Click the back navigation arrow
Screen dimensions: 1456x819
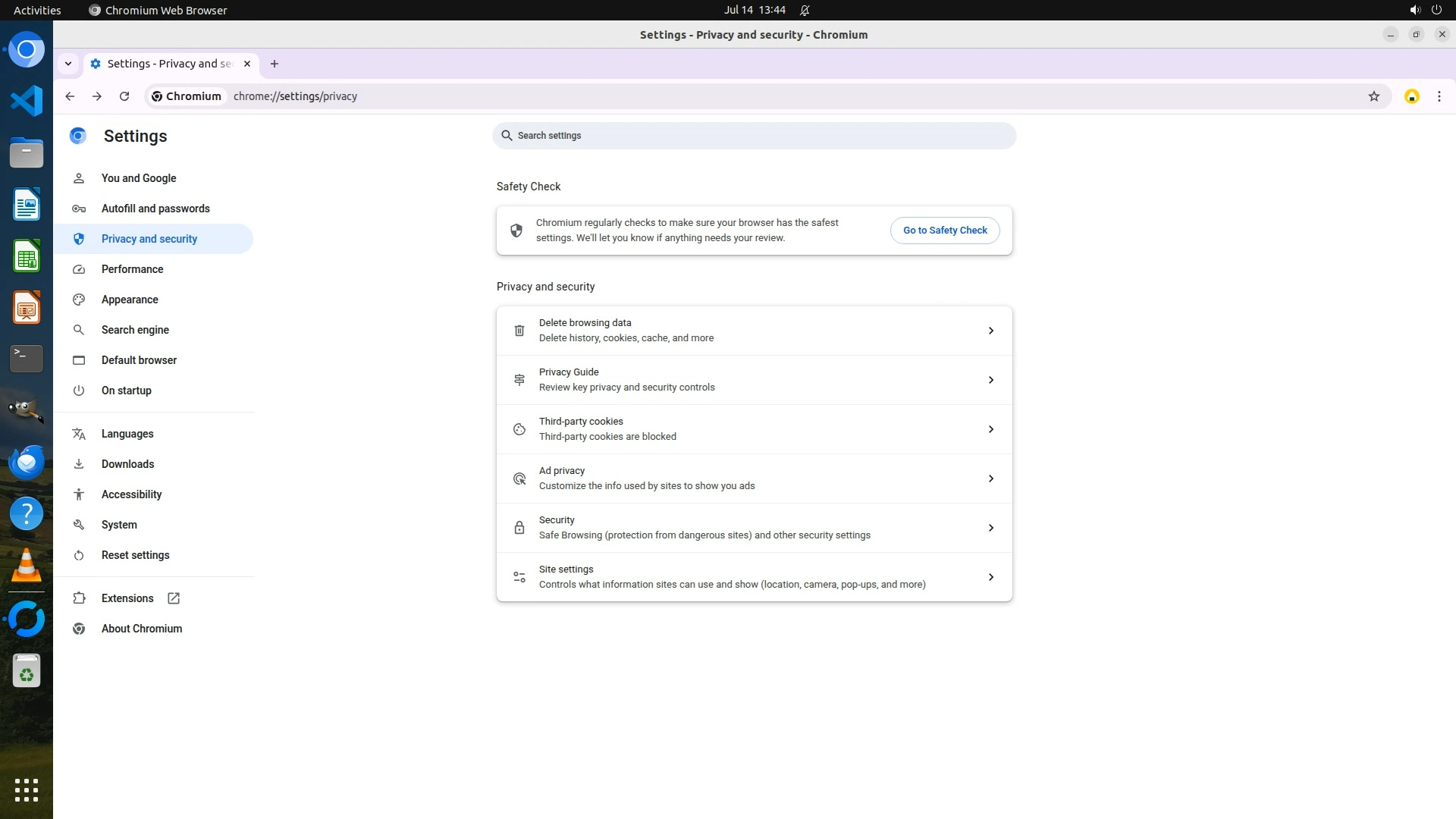point(70,96)
